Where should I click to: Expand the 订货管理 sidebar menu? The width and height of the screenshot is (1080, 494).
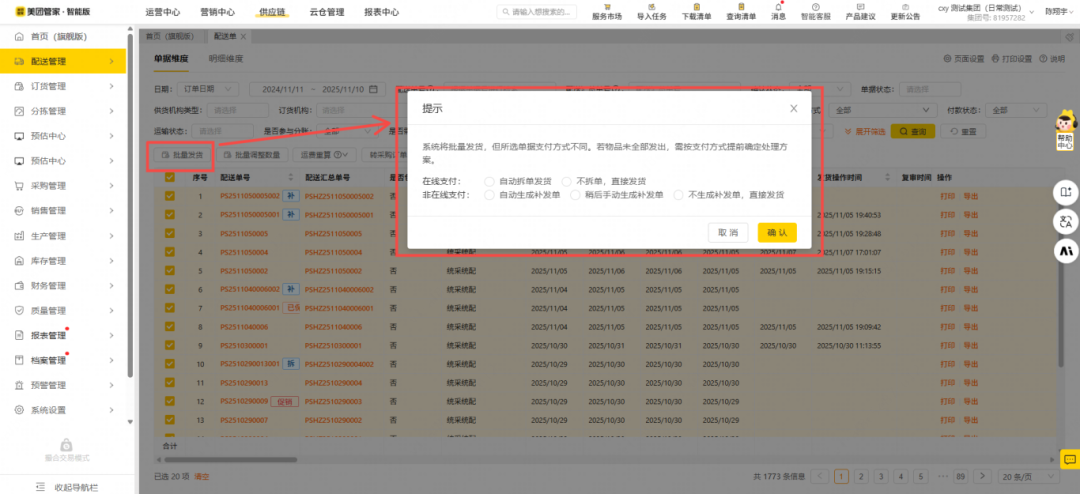point(65,87)
